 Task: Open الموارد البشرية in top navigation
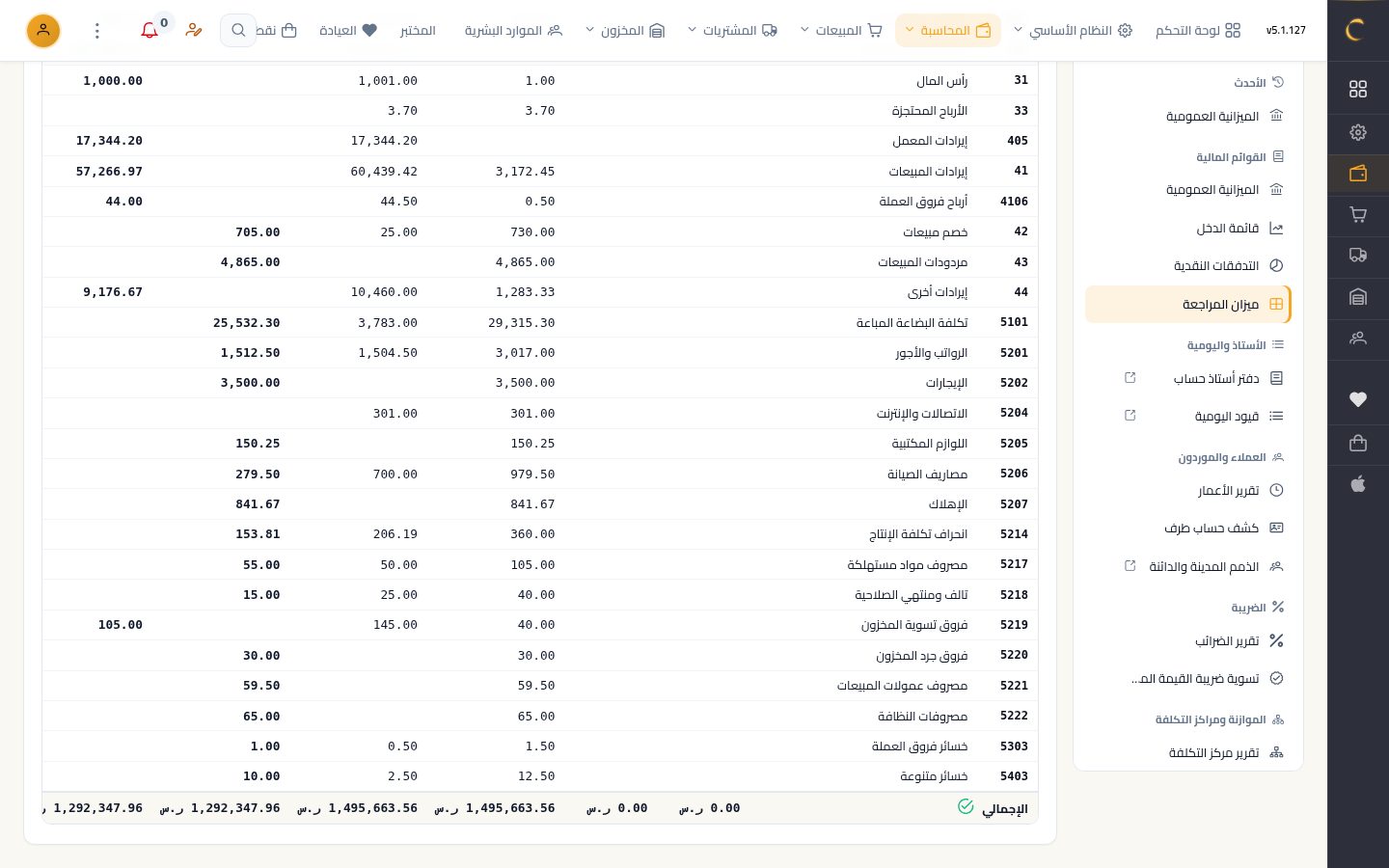pos(513,31)
